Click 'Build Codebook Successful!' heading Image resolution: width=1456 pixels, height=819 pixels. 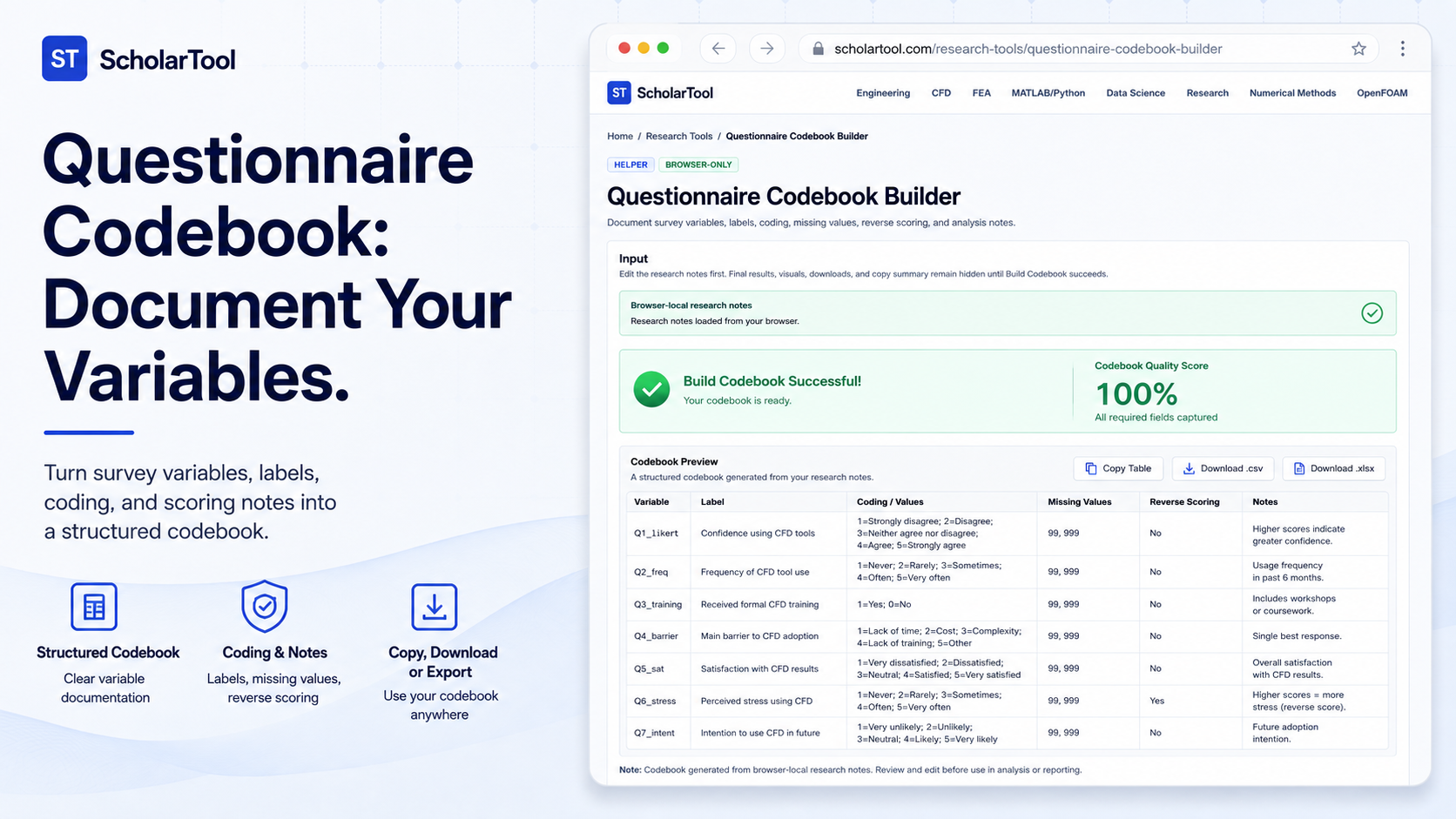point(772,381)
